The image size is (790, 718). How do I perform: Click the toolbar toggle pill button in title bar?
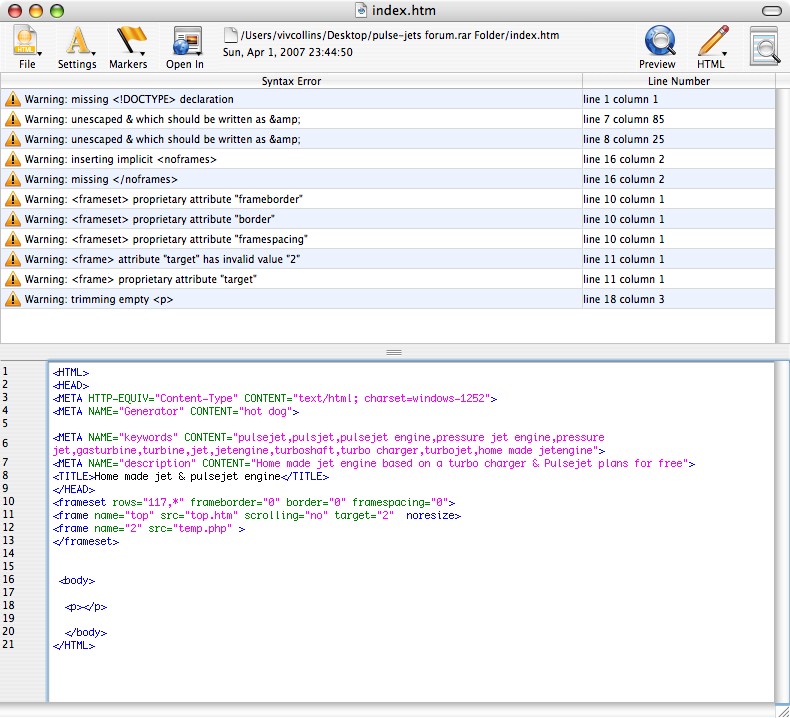(x=772, y=10)
